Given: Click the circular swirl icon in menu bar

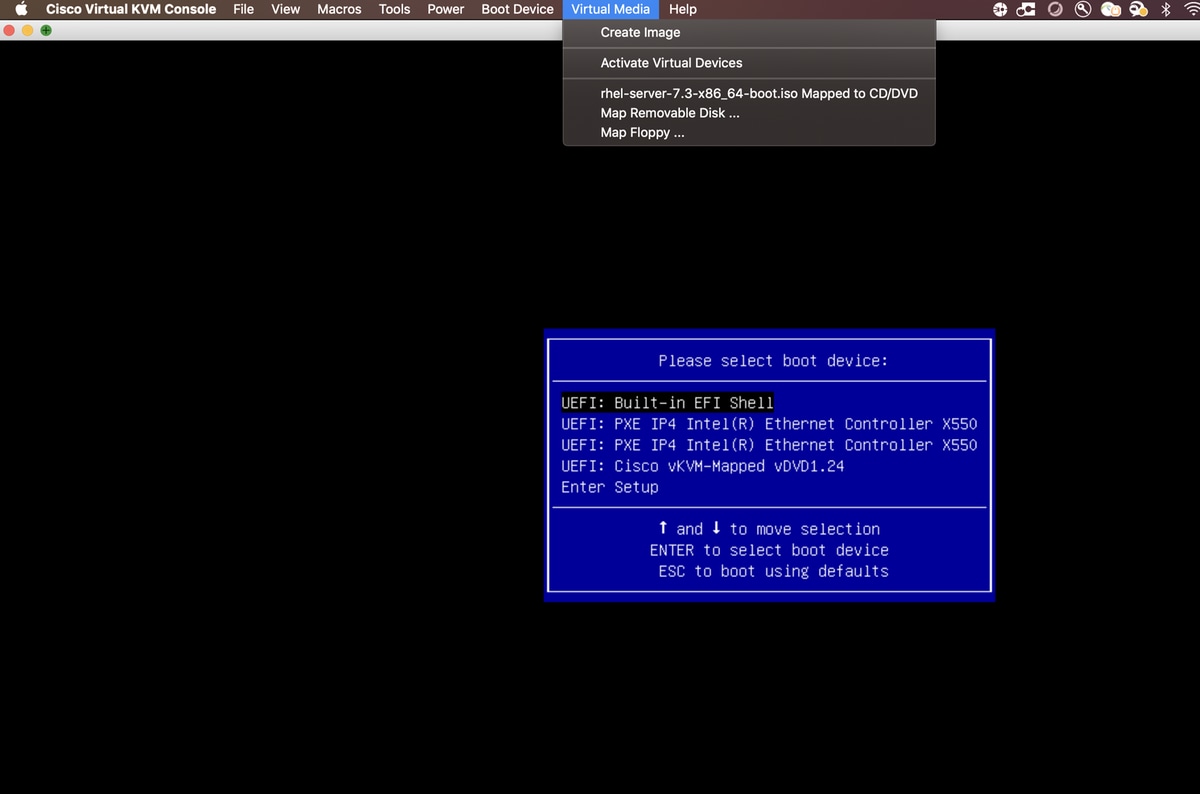Looking at the screenshot, I should coord(1055,9).
